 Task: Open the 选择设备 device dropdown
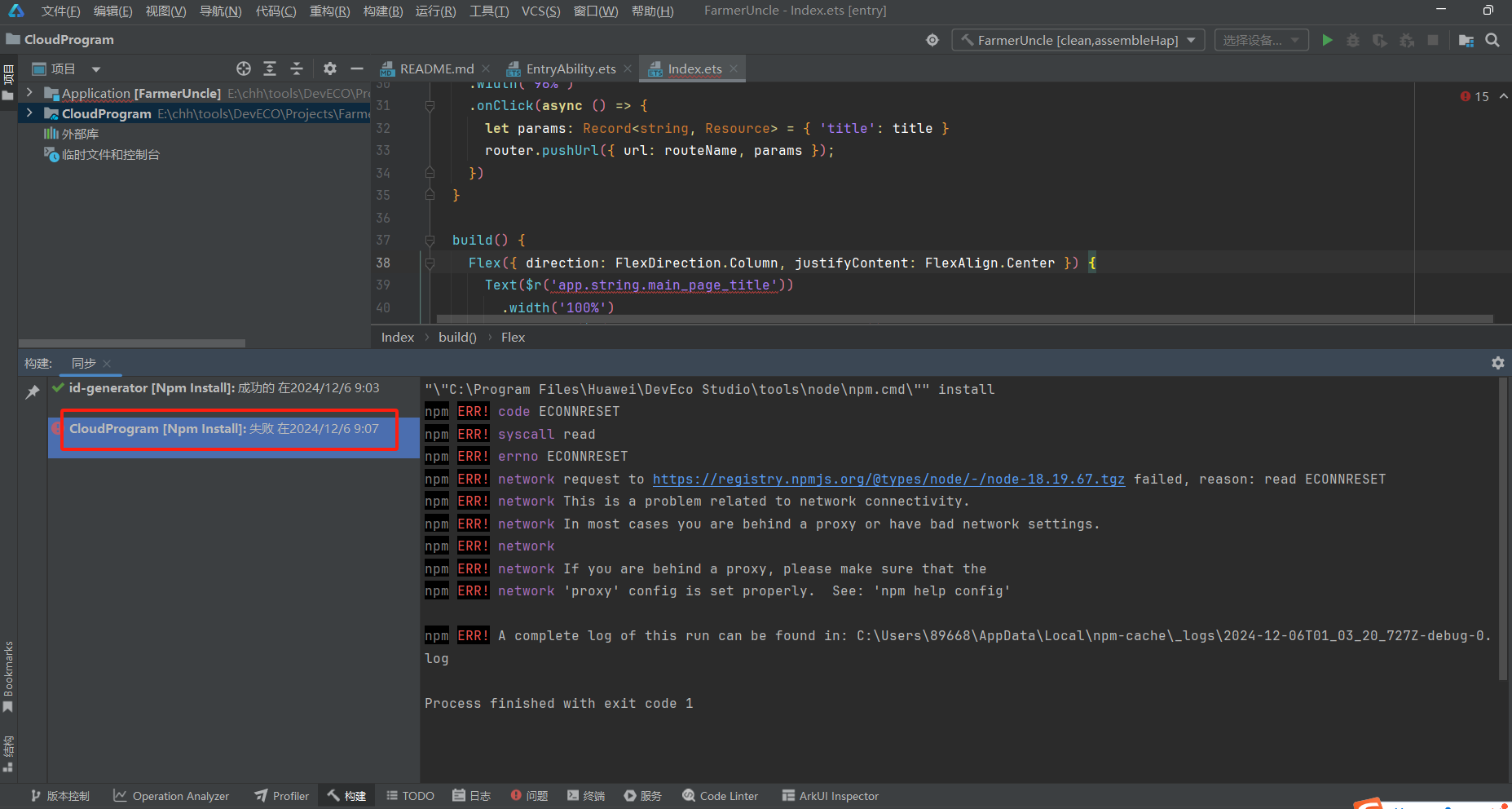1261,40
